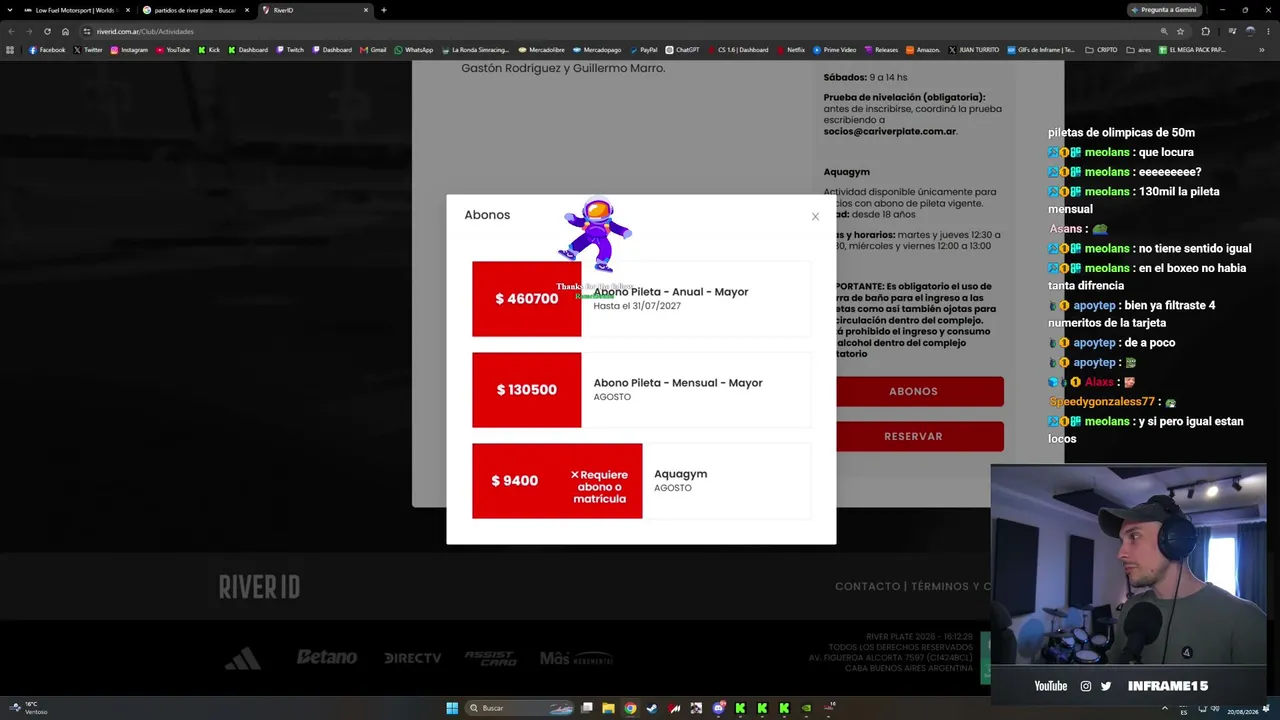Open the Chrome profile avatar

point(1250,31)
